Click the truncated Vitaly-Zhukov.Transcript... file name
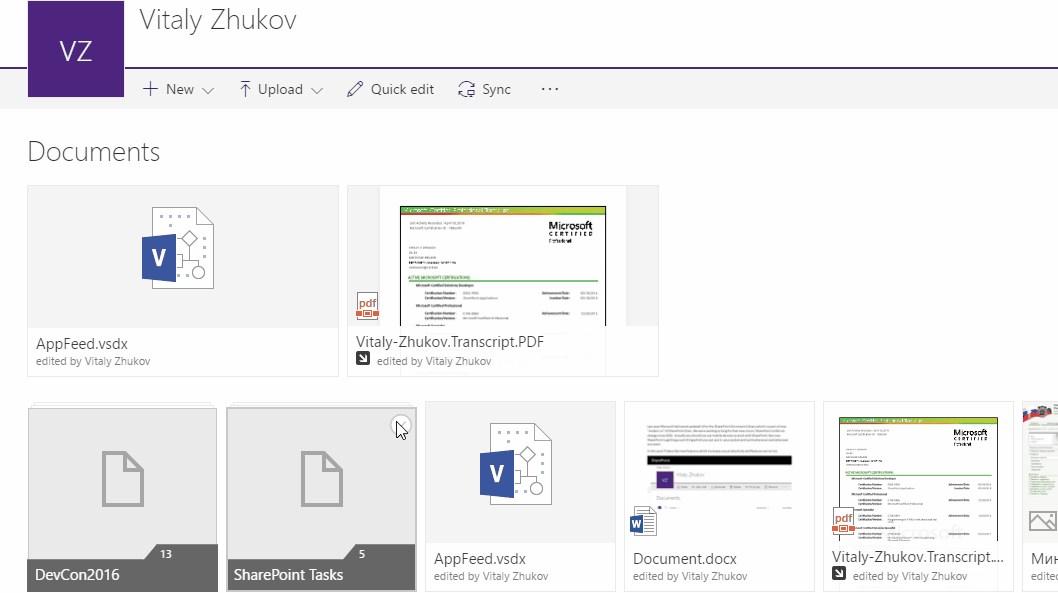 tap(918, 557)
